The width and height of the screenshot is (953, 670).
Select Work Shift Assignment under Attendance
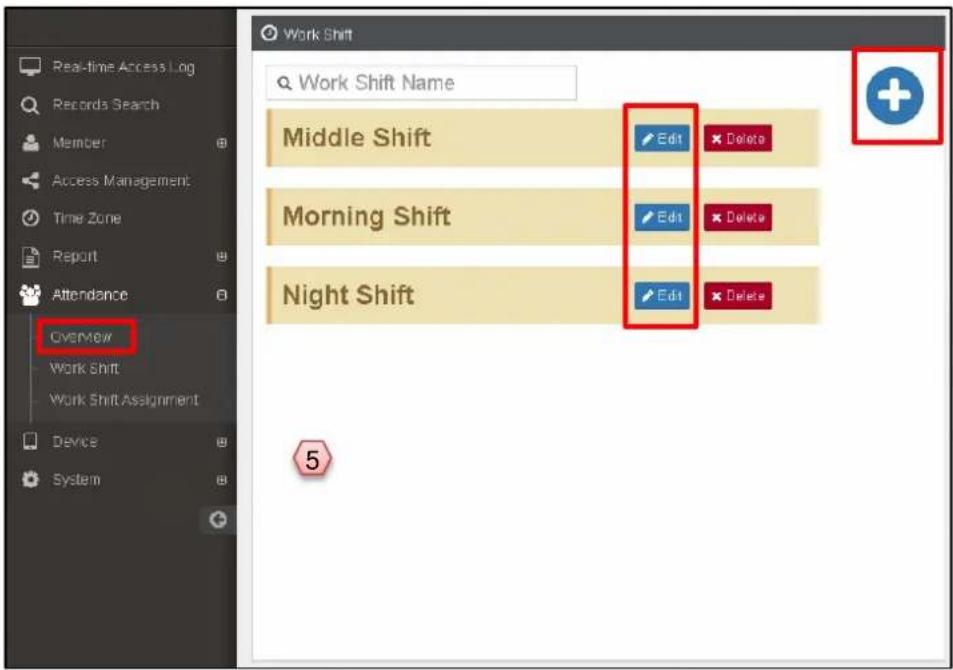point(124,400)
